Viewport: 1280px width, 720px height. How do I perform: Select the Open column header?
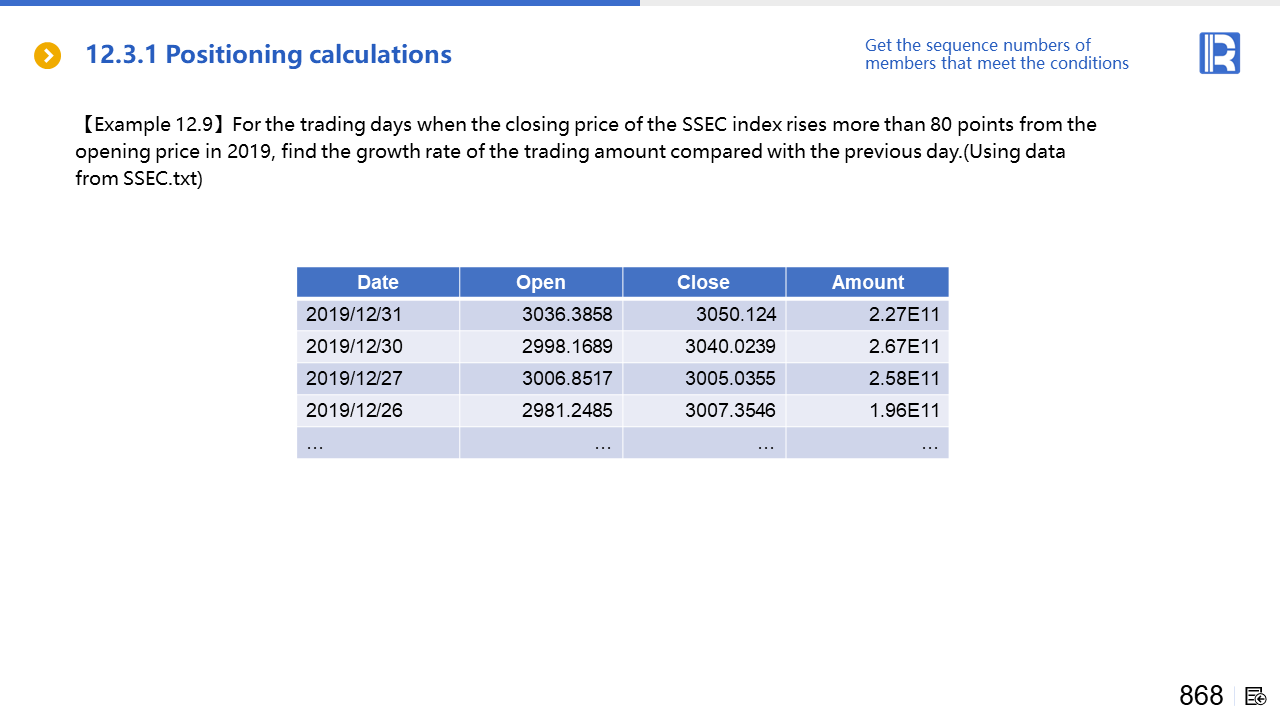click(x=541, y=282)
